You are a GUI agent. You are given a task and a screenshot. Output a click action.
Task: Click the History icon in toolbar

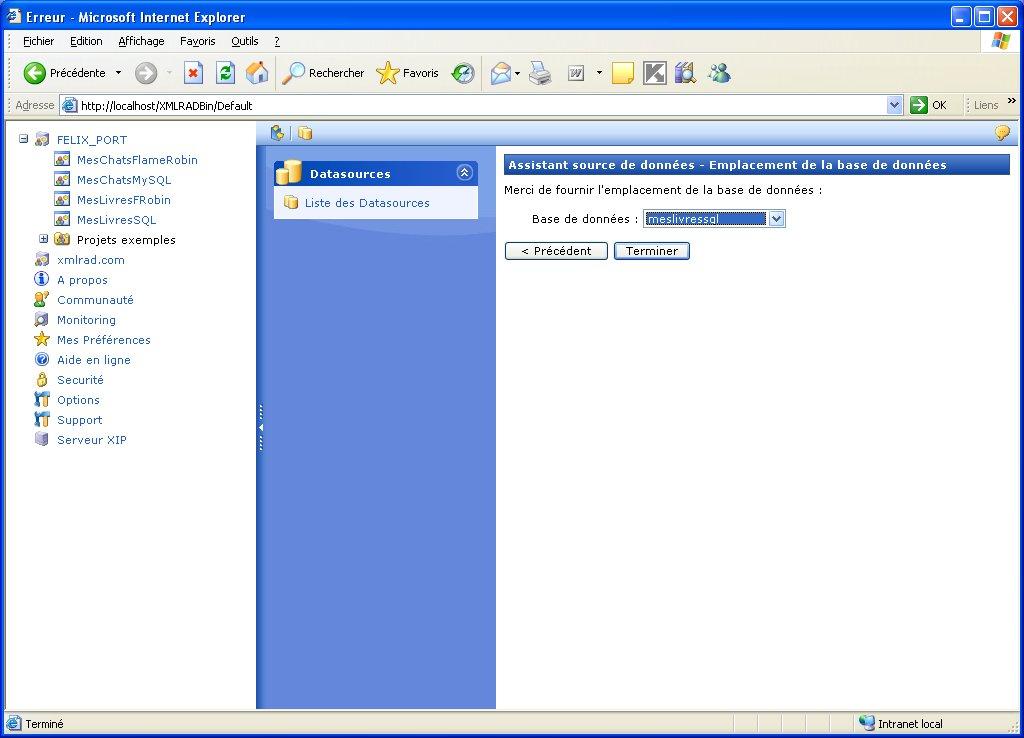tap(463, 73)
